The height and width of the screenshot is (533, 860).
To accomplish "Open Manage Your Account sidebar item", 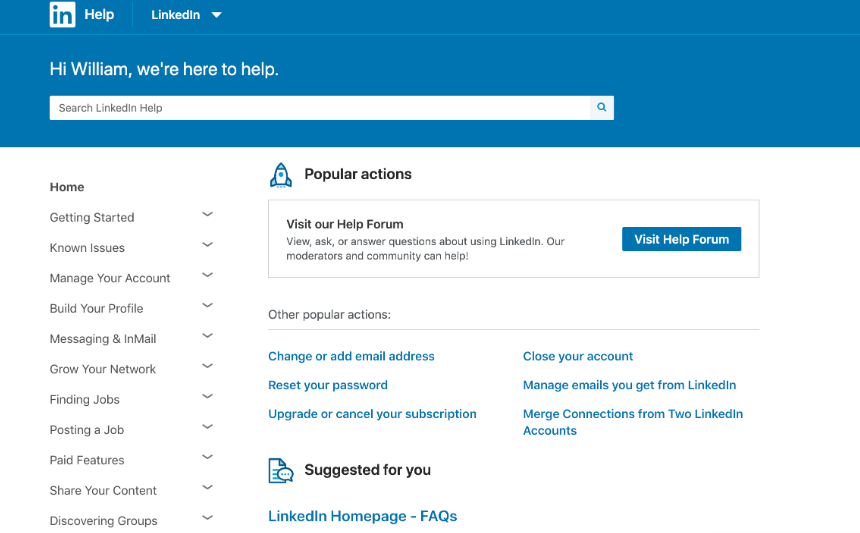I will (110, 278).
